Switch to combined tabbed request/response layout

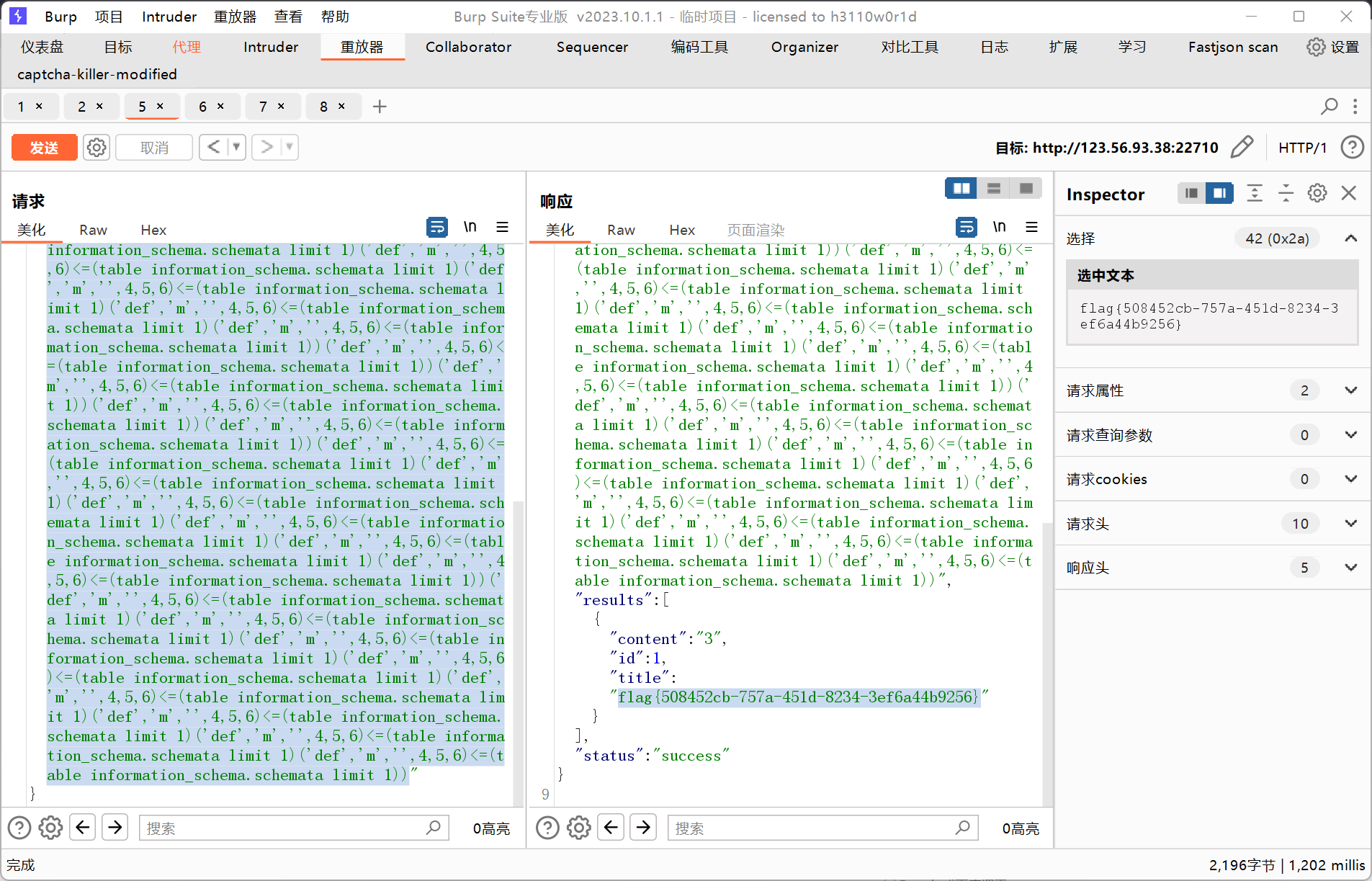[x=1026, y=188]
